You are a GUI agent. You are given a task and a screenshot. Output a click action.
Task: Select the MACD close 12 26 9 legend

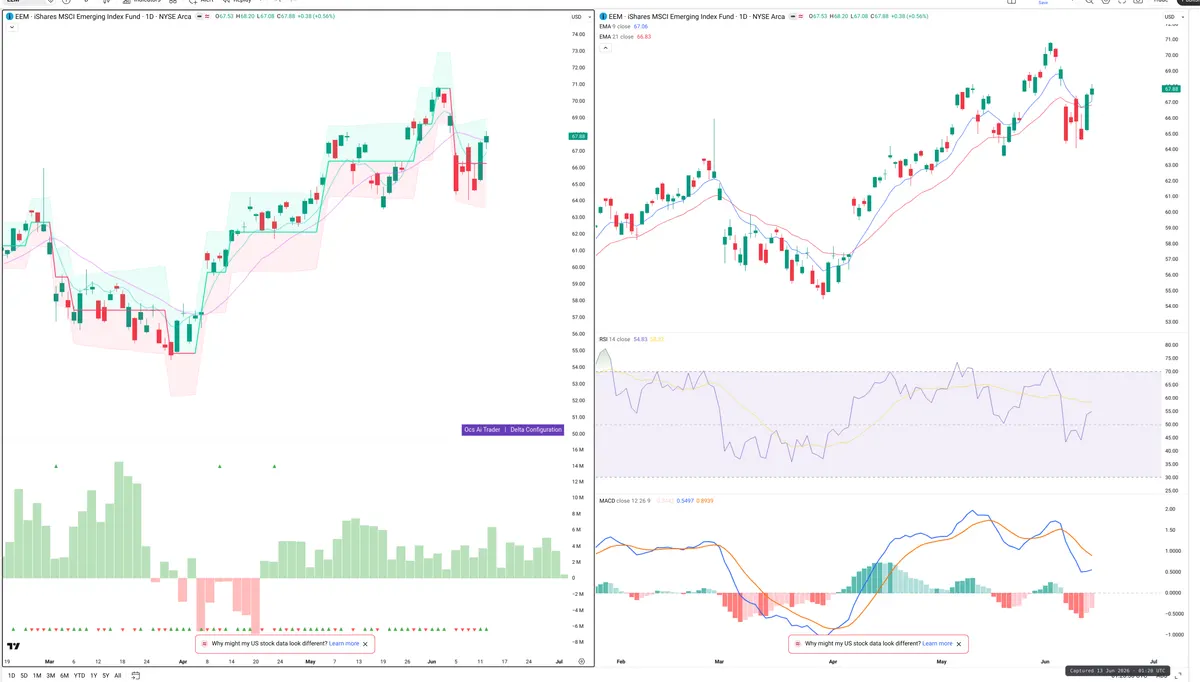[x=624, y=500]
